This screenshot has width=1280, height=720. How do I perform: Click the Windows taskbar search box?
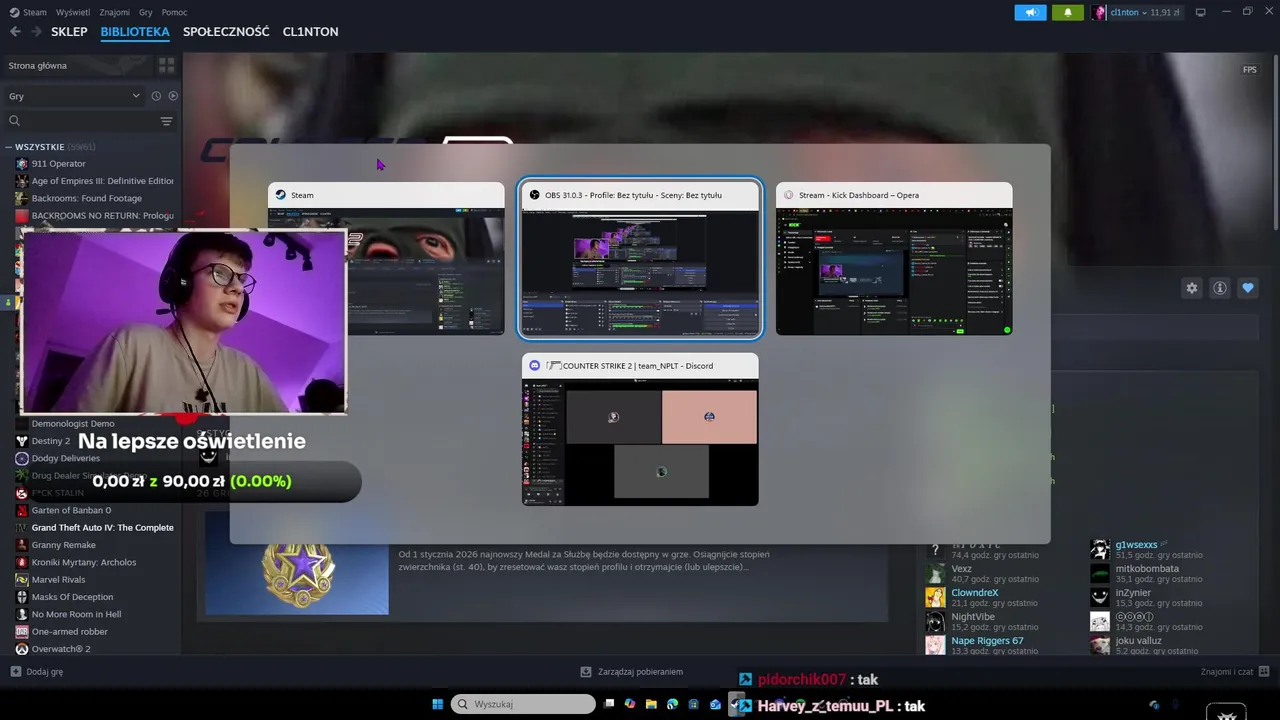[525, 704]
